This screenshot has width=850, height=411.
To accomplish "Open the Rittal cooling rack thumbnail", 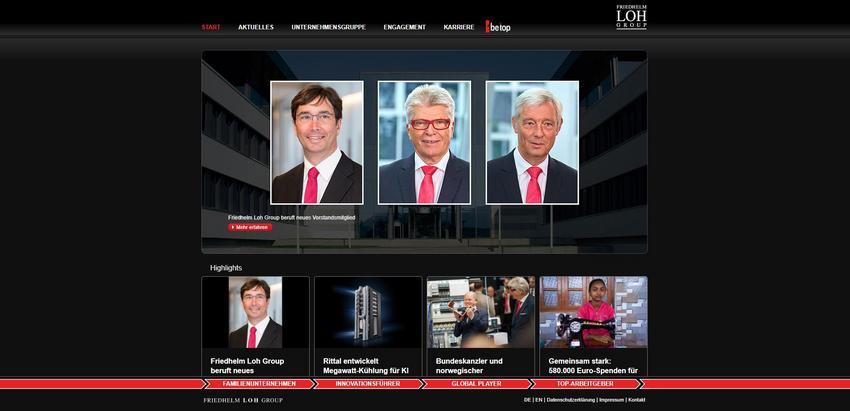I will tap(368, 312).
